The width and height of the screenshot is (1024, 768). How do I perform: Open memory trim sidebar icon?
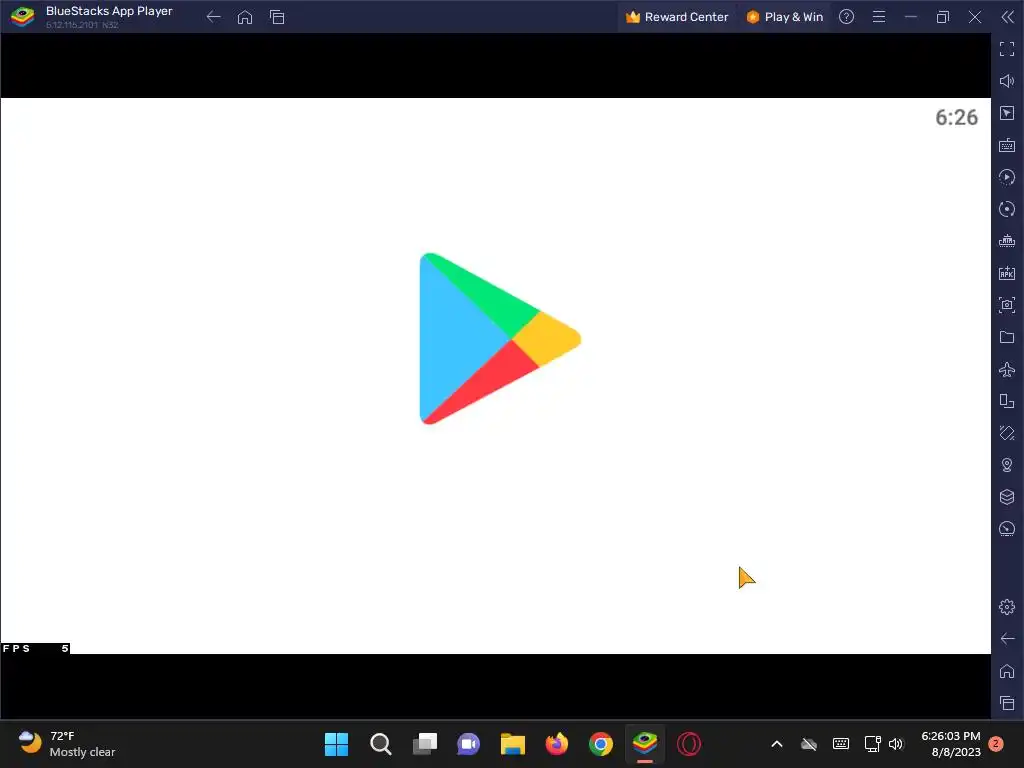pyautogui.click(x=1007, y=241)
